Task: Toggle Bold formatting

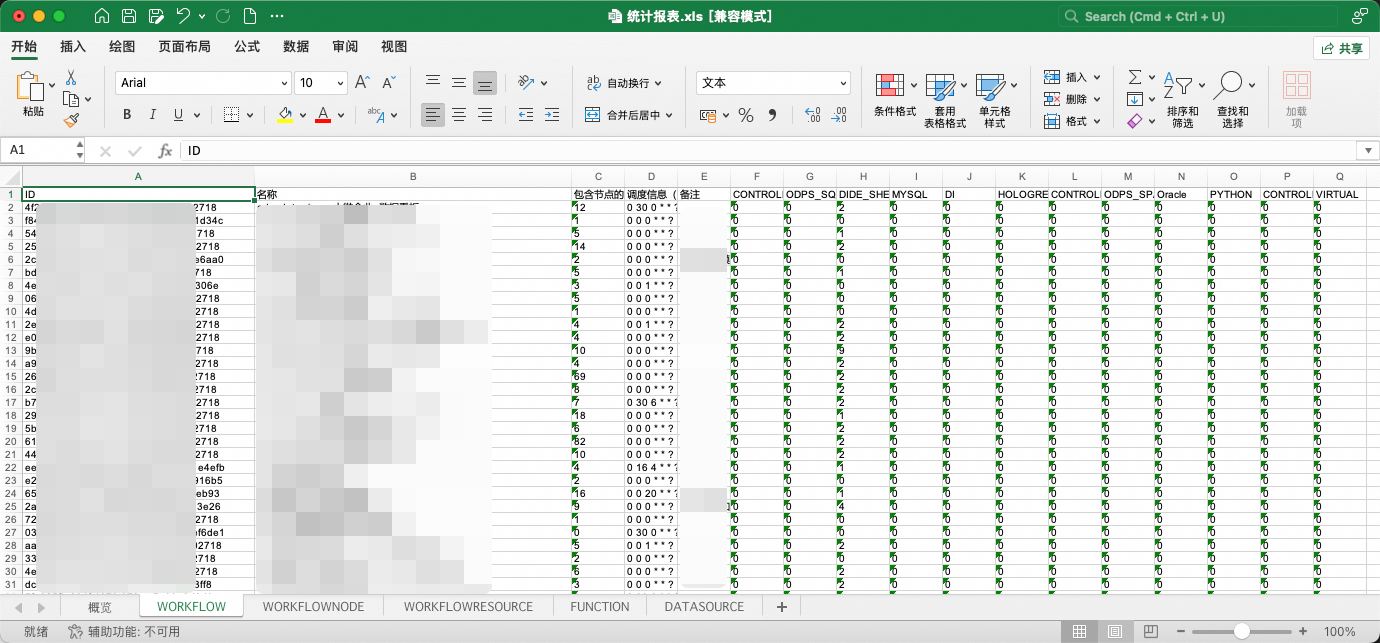Action: point(127,115)
